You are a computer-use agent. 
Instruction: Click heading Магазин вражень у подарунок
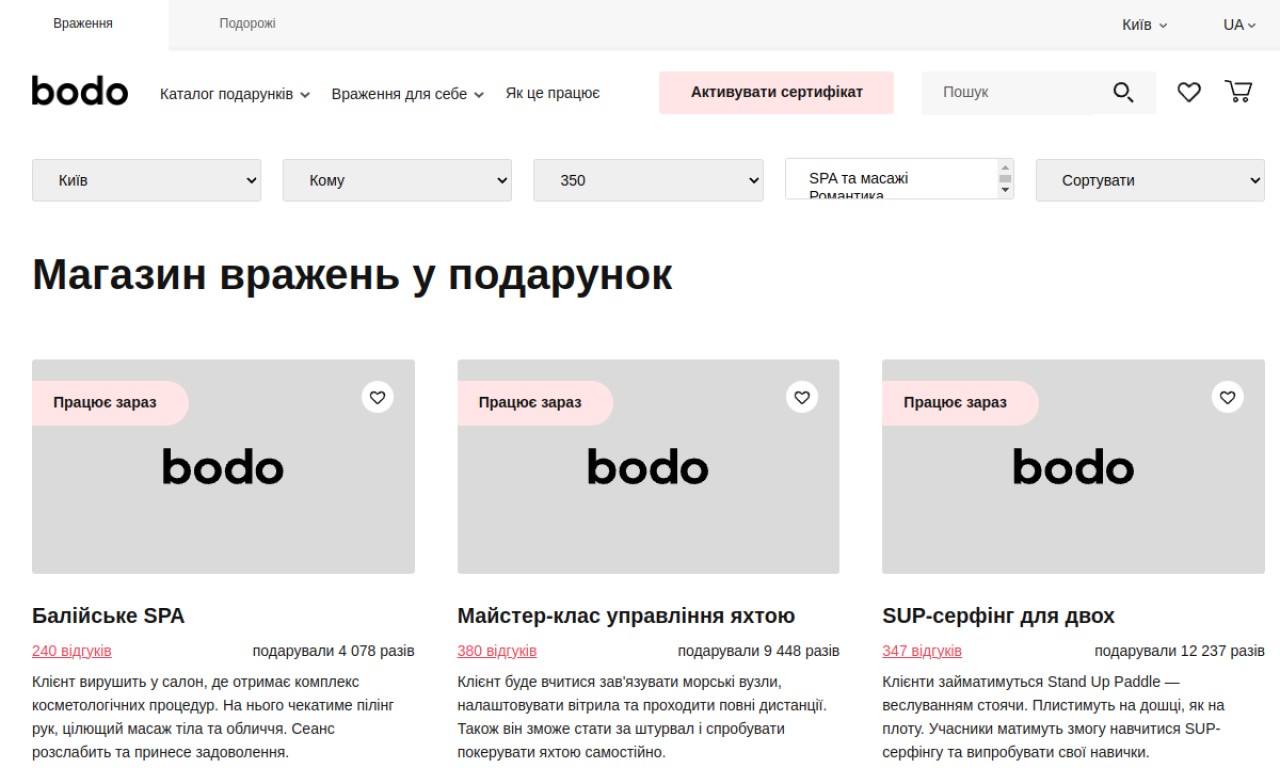[x=352, y=274]
